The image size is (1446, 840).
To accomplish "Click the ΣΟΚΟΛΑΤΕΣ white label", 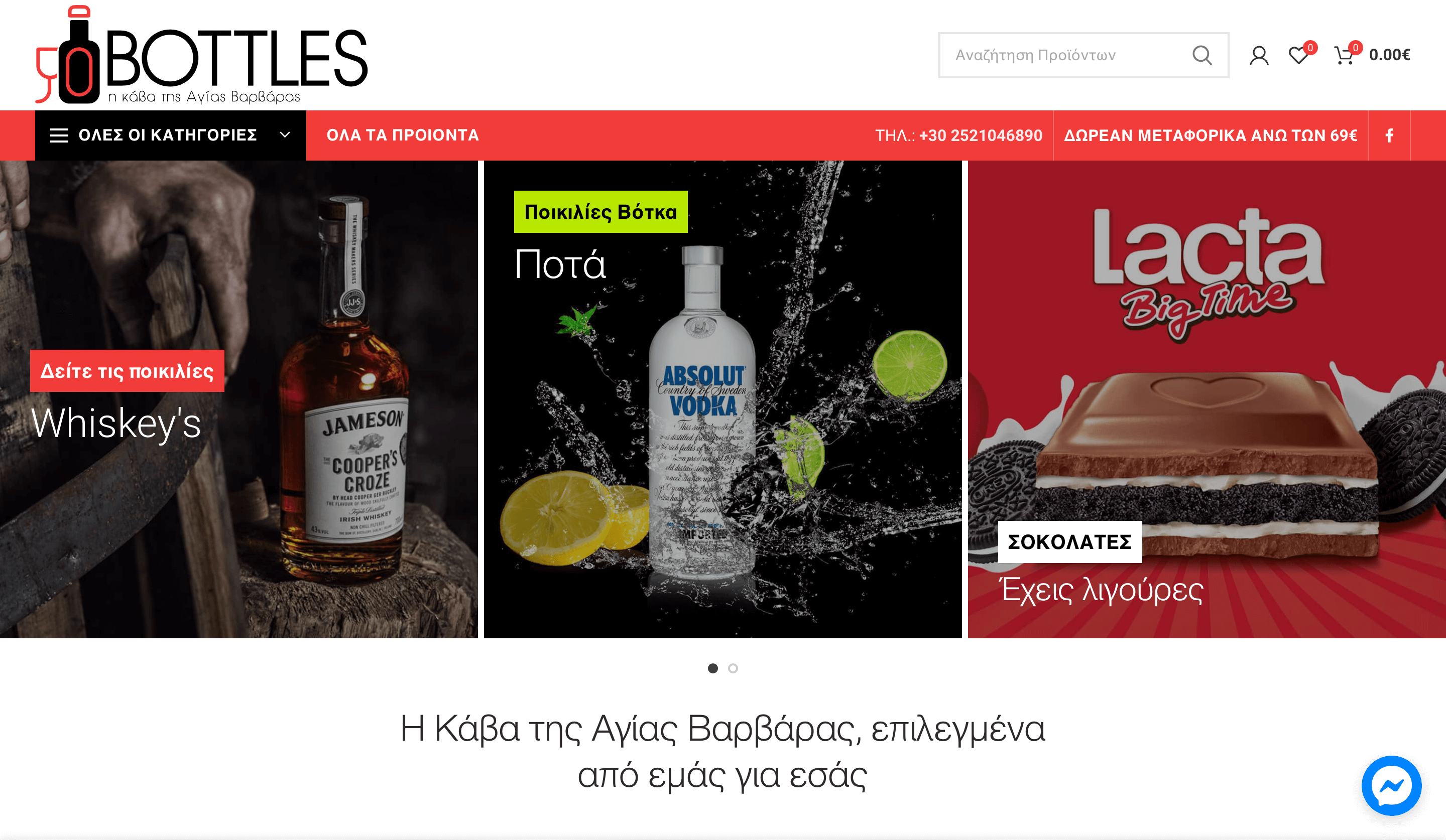I will tap(1069, 542).
